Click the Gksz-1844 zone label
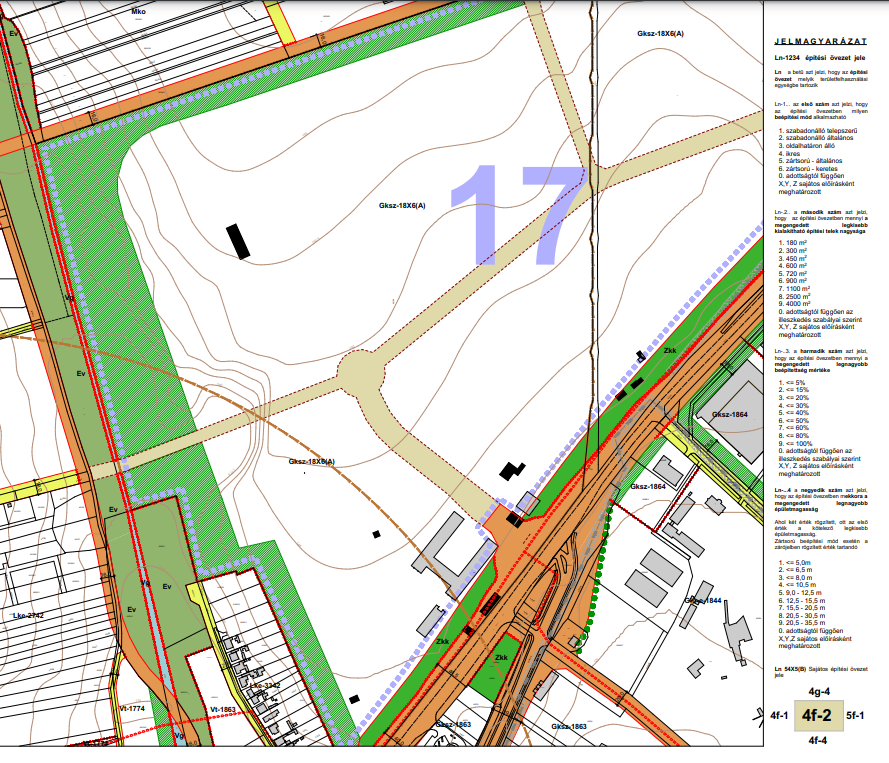Screen dimensions: 889x763 703,600
